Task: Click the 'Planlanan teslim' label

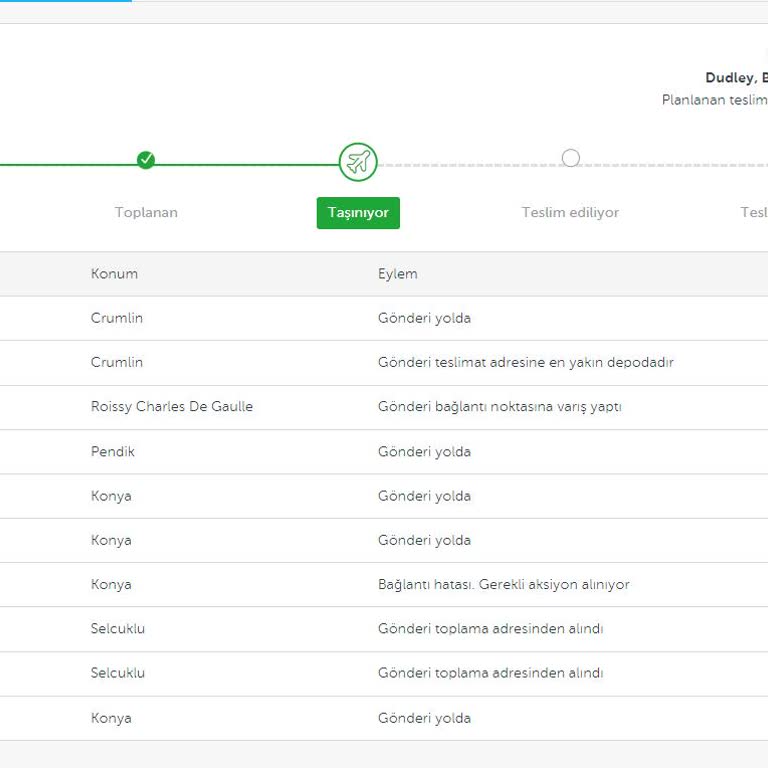Action: pyautogui.click(x=713, y=100)
